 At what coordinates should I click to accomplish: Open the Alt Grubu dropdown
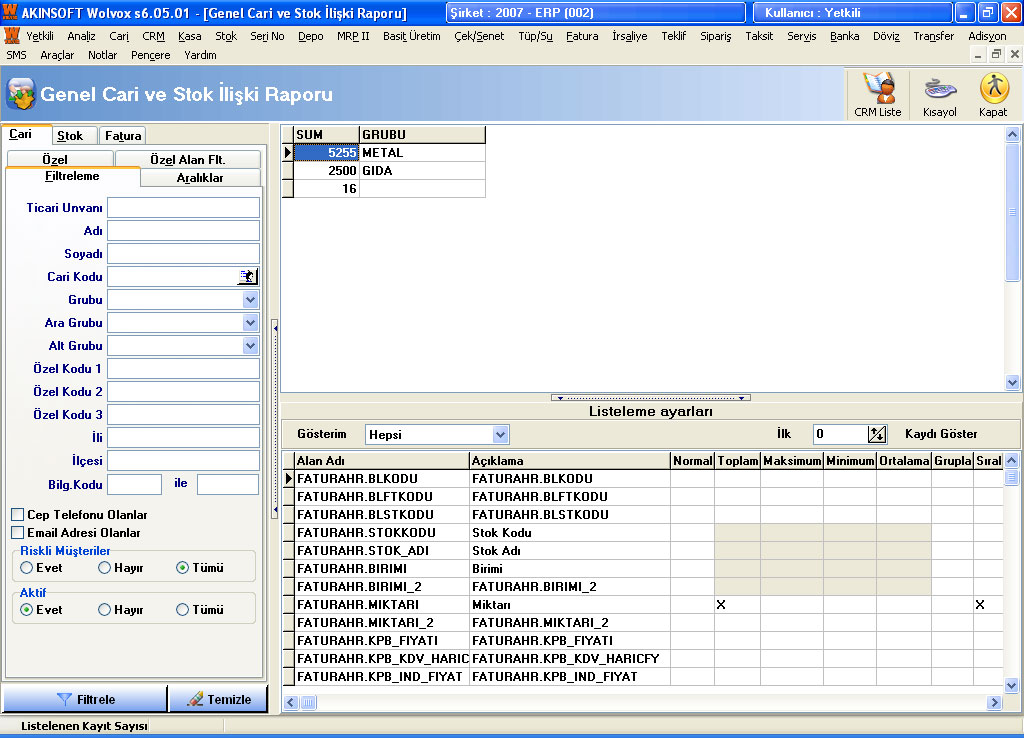(250, 345)
